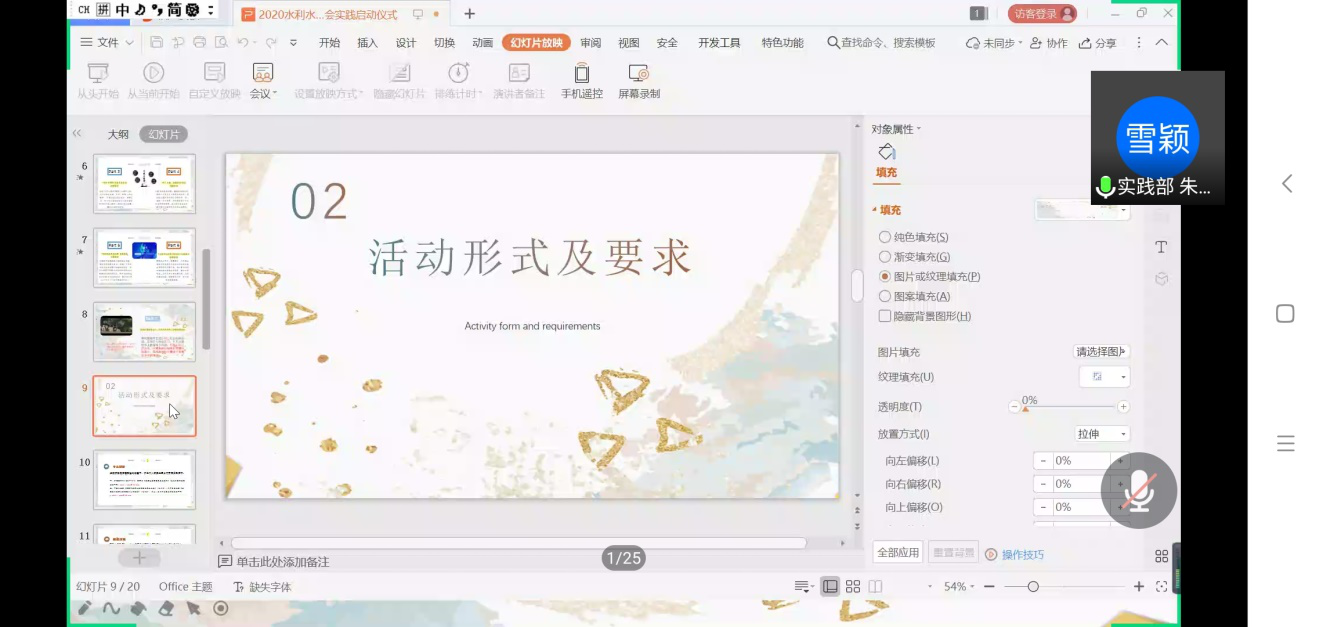Switch to slide sorter view in status bar
The height and width of the screenshot is (627, 1323).
853,587
